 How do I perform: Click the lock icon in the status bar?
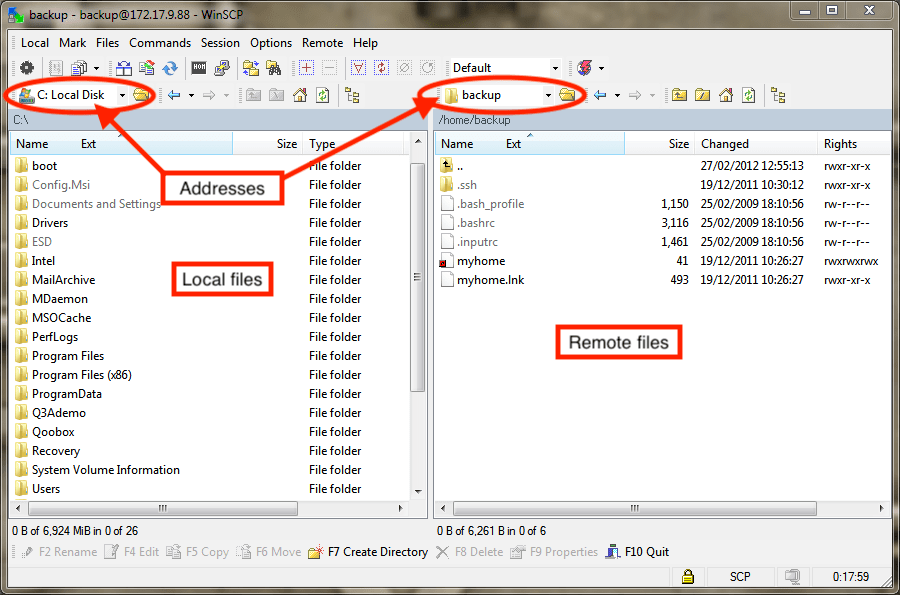coord(688,577)
